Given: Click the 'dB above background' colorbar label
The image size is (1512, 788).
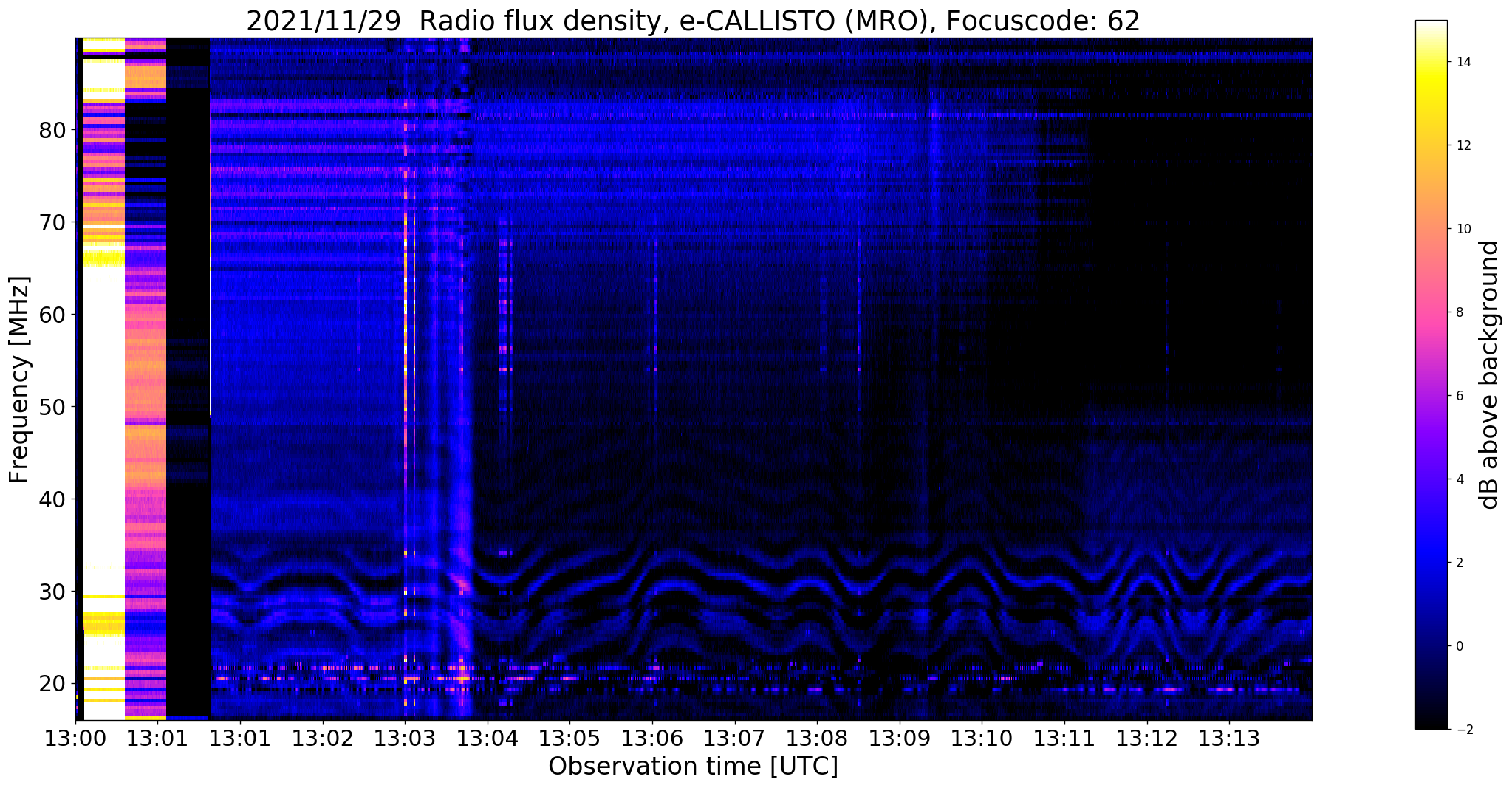Looking at the screenshot, I should tap(1490, 374).
